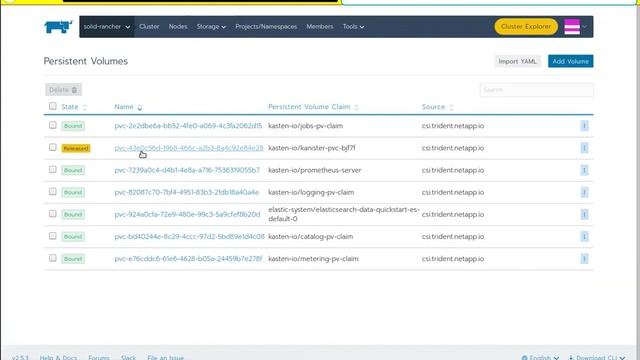Open row actions for prometheus-server
The image size is (640, 360).
(x=584, y=170)
